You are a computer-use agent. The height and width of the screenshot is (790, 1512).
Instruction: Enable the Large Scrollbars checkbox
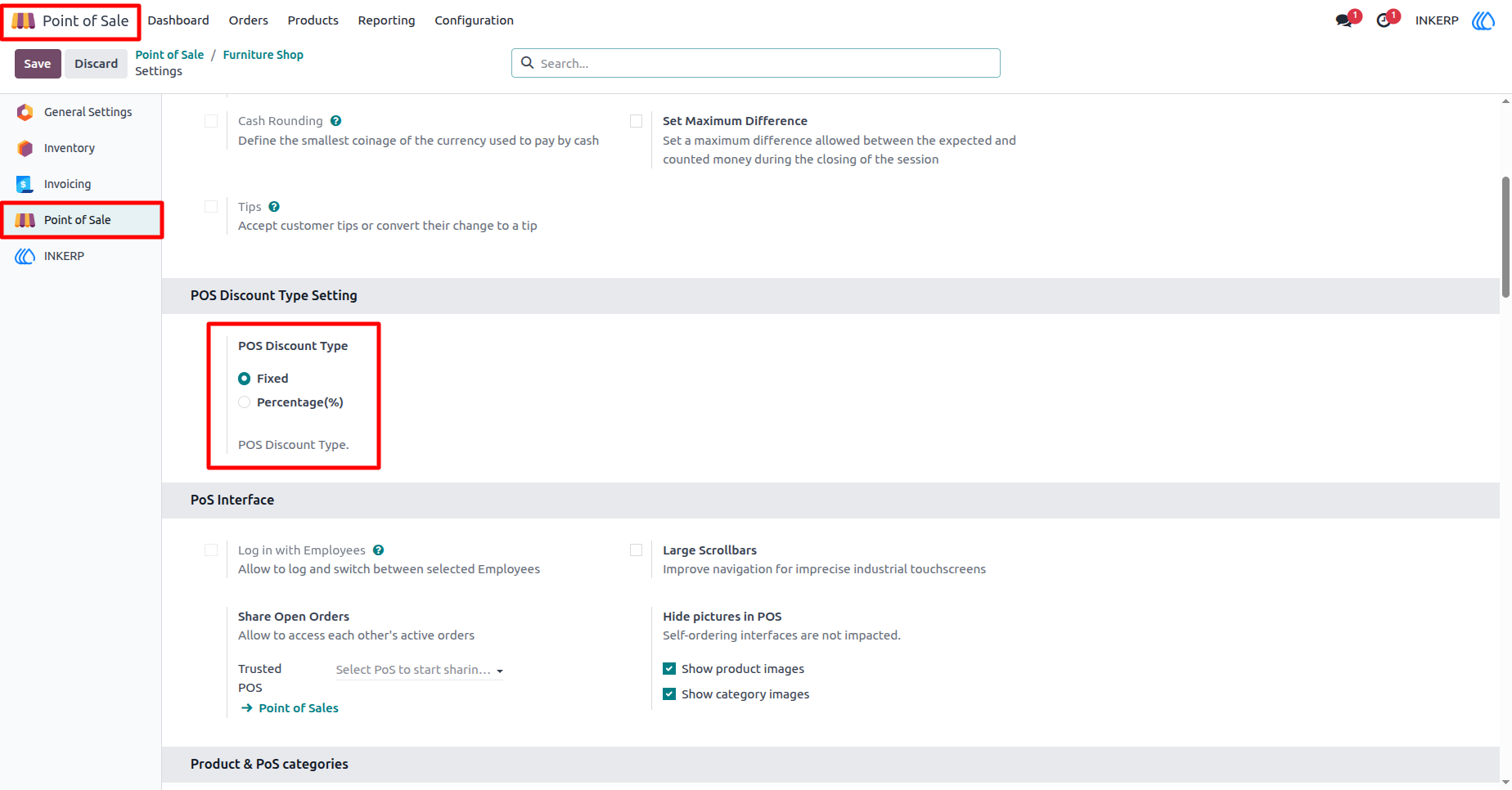(636, 550)
